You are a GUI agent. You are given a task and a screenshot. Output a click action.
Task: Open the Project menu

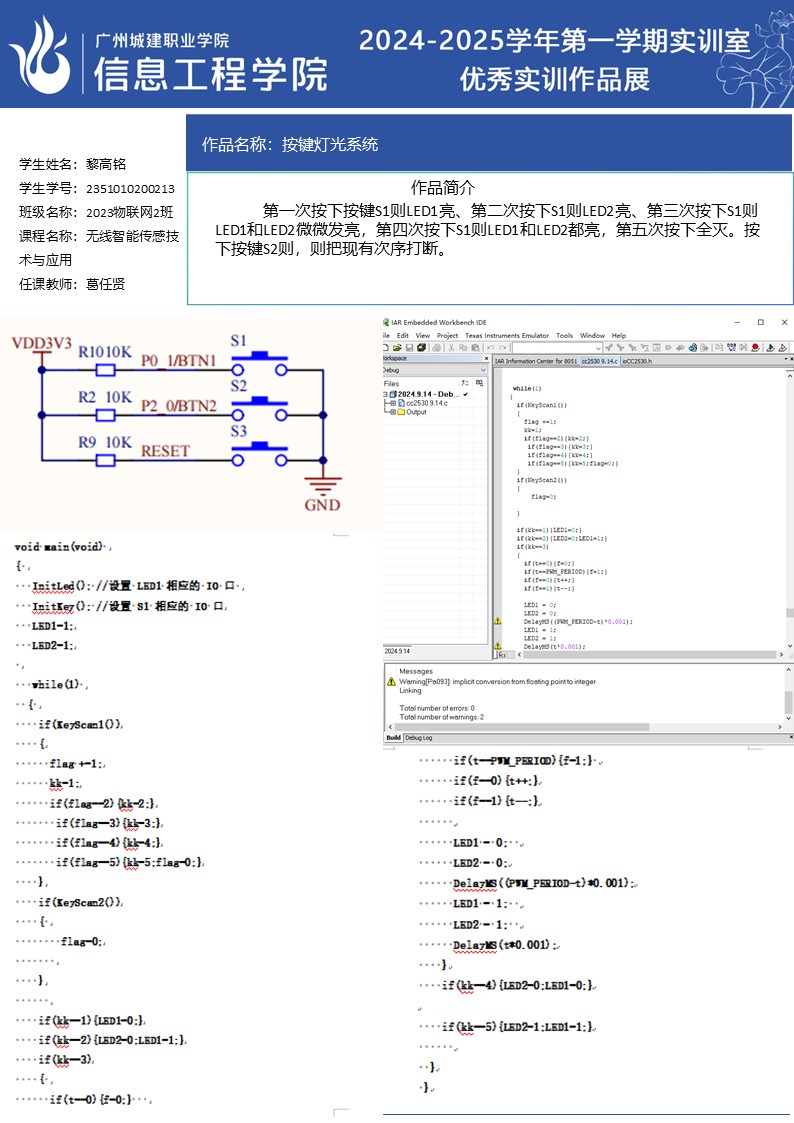tap(447, 336)
